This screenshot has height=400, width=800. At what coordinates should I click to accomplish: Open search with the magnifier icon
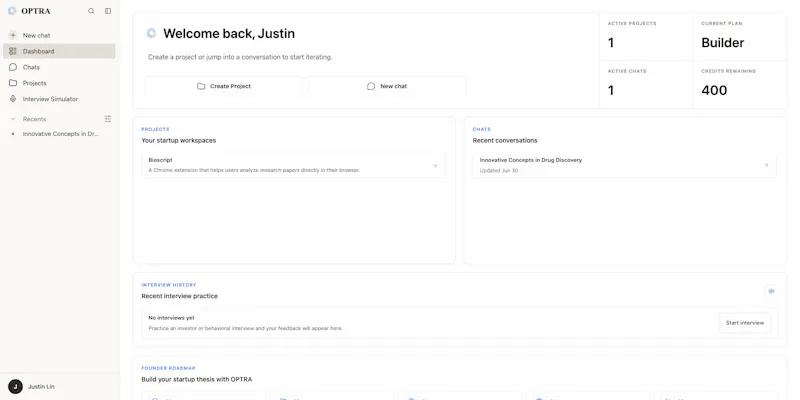click(x=91, y=11)
